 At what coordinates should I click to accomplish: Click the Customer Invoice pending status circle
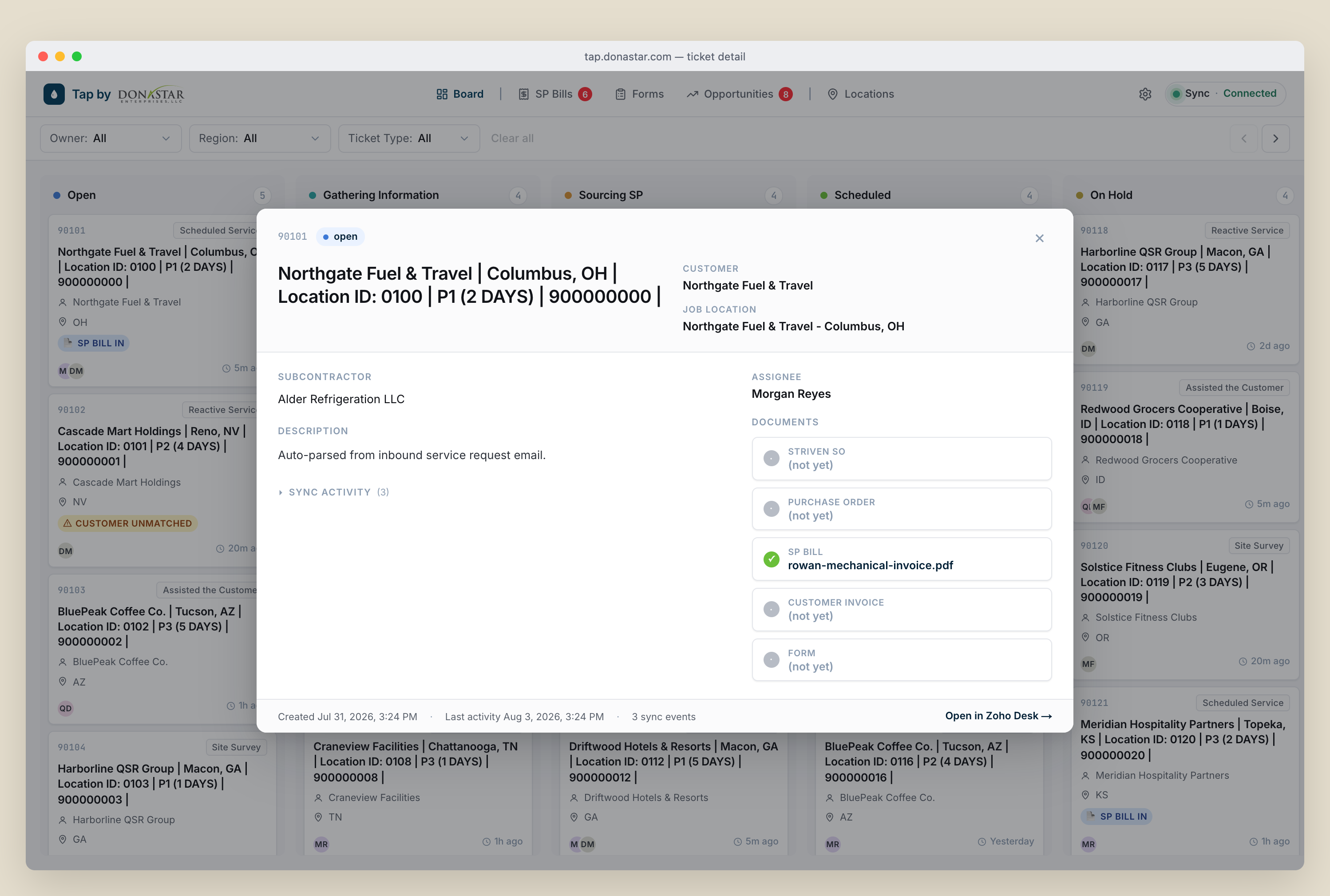(x=771, y=609)
